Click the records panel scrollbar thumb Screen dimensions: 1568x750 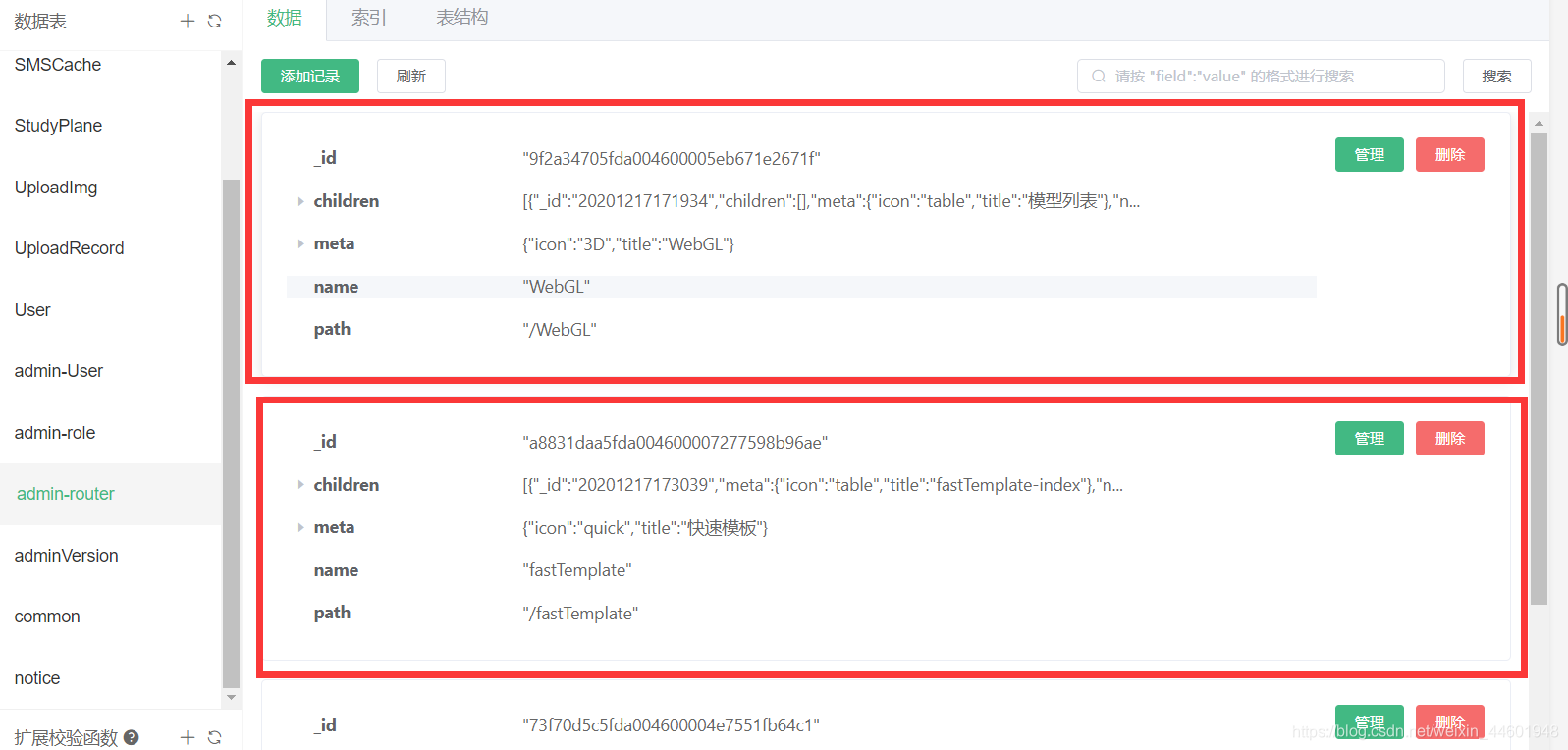(x=1539, y=368)
